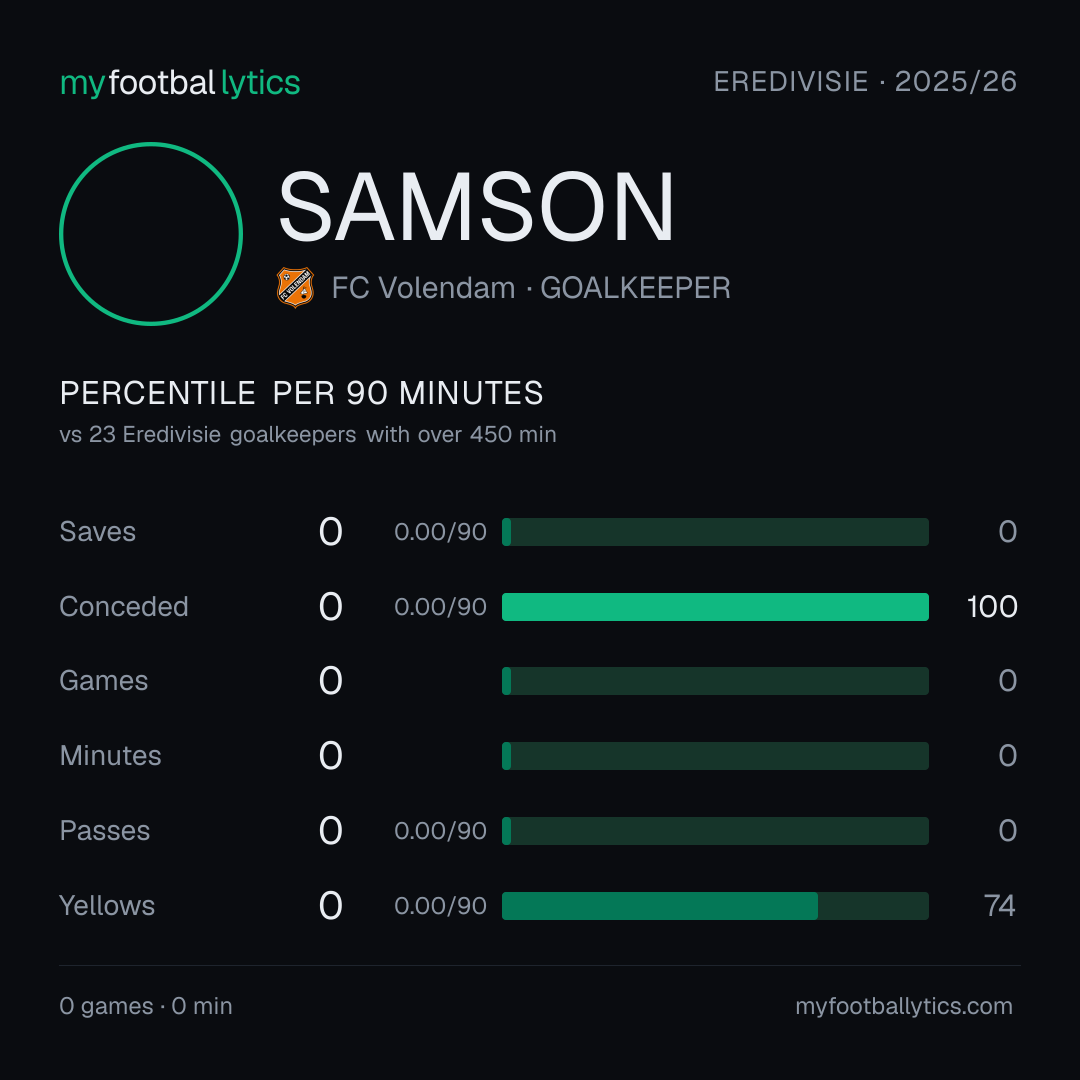Click the FC Volendam · GOALKEEPER text

(531, 288)
